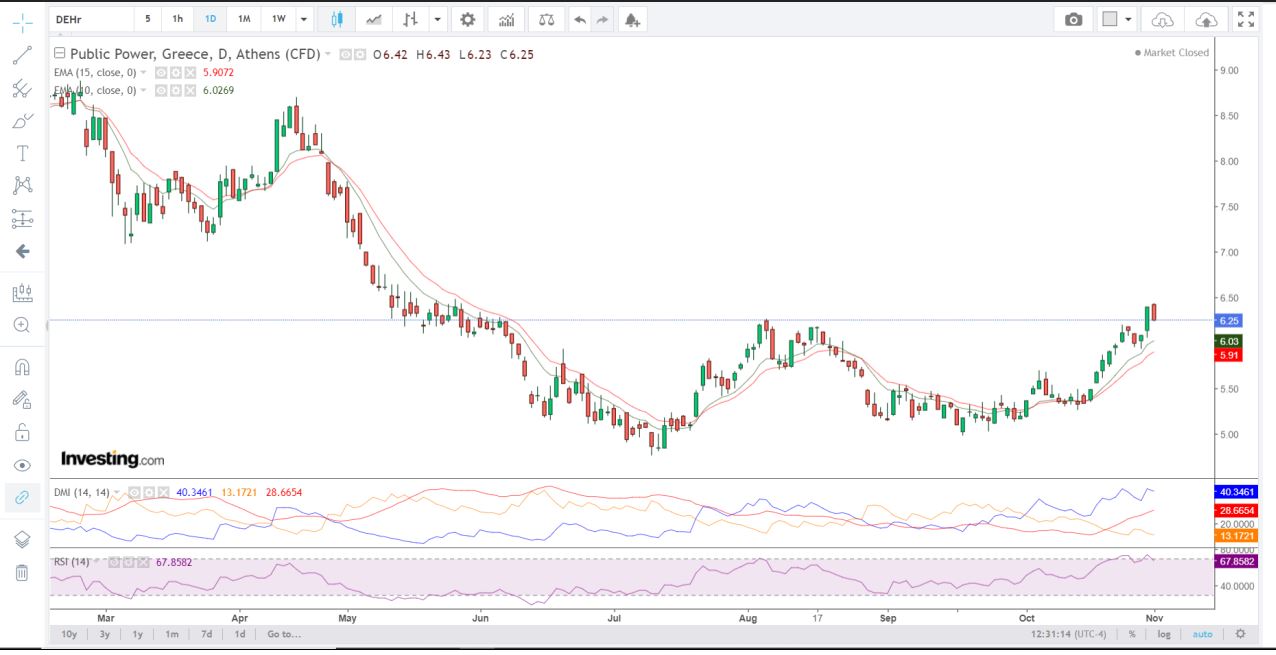Open chart properties gear in top toolbar
Image resolution: width=1276 pixels, height=655 pixels.
click(x=467, y=19)
